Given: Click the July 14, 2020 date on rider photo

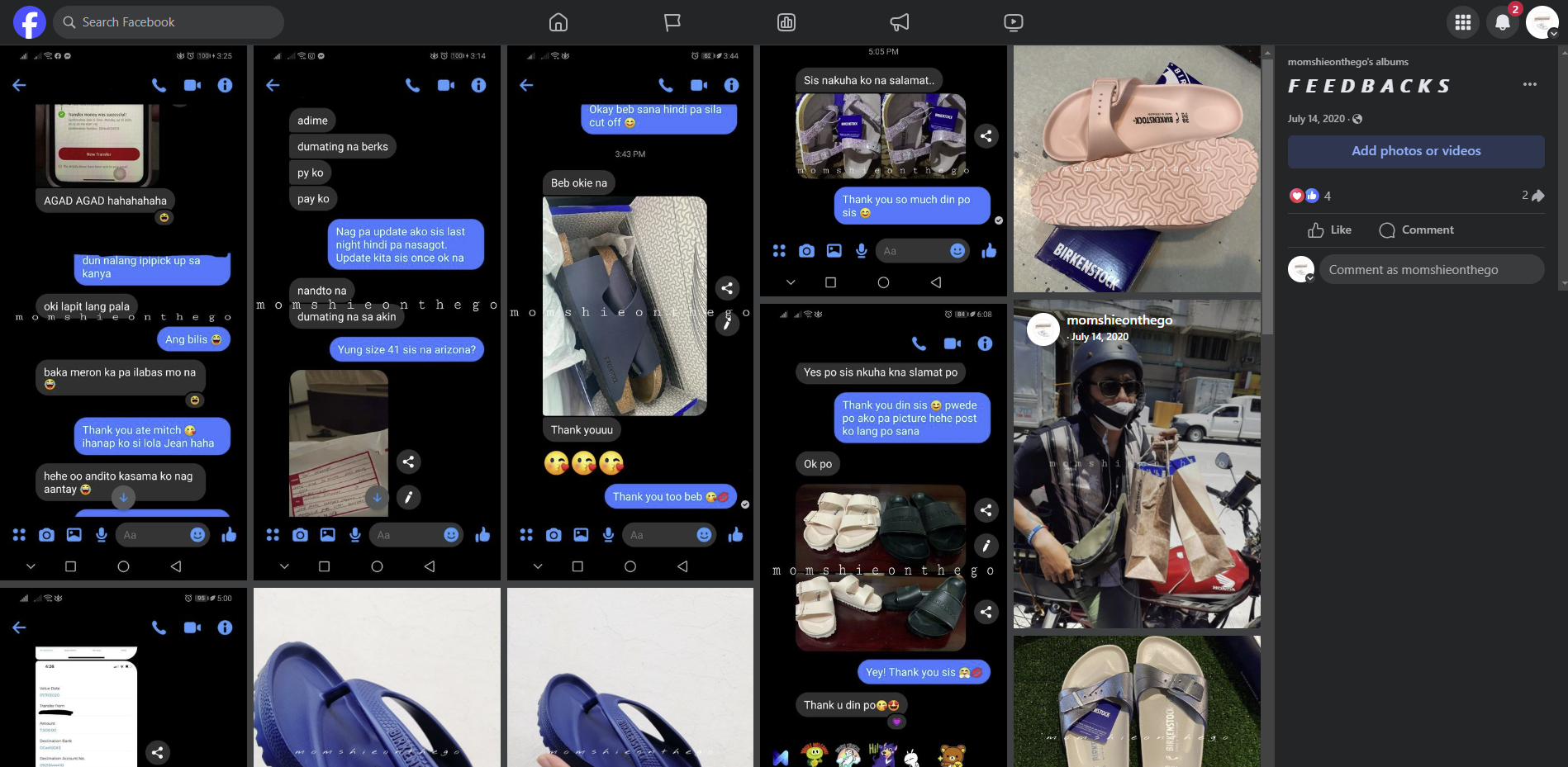Looking at the screenshot, I should (1100, 337).
